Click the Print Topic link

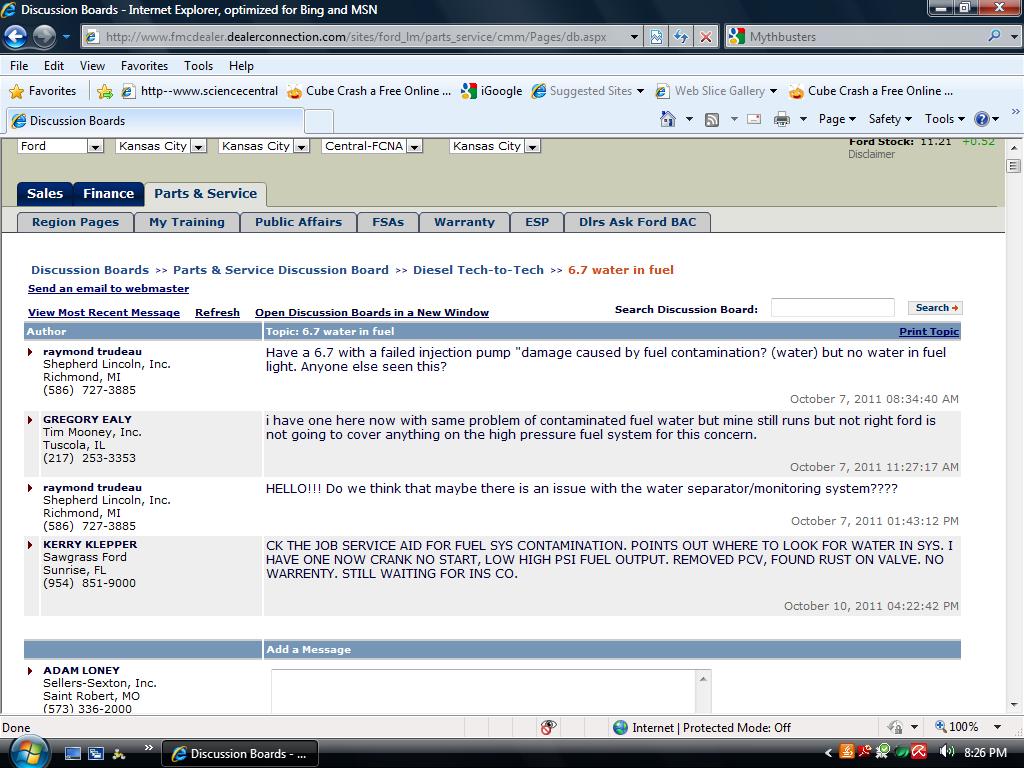tap(929, 332)
